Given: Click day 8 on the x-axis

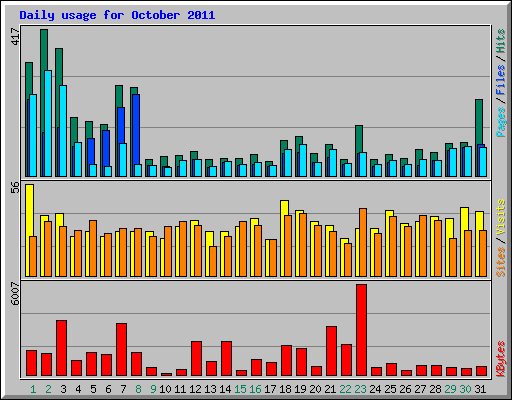Looking at the screenshot, I should [x=138, y=389].
